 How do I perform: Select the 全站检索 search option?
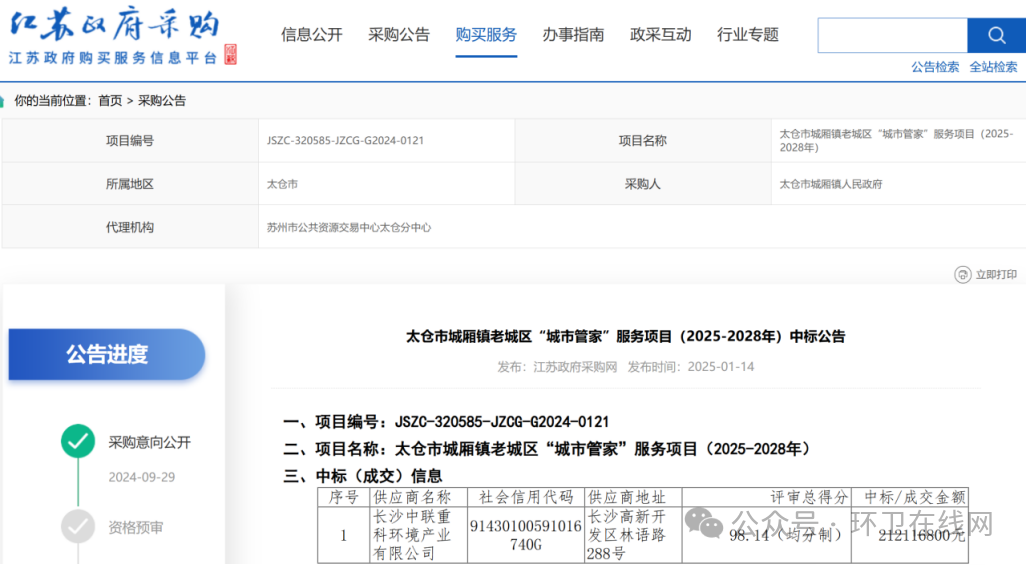pyautogui.click(x=993, y=67)
